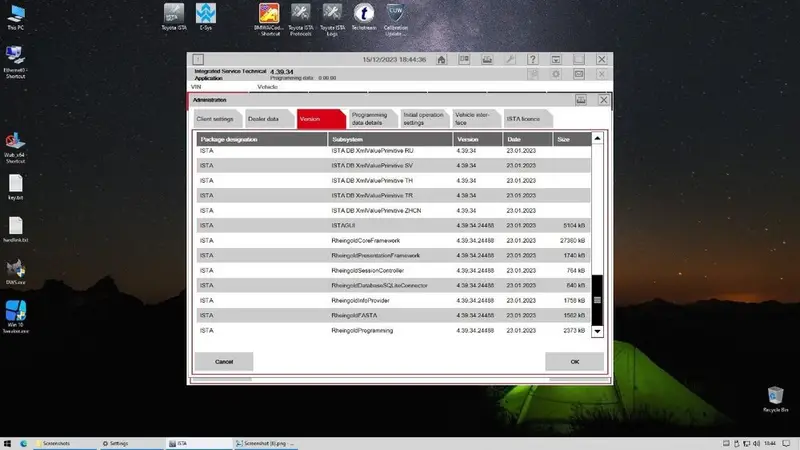The height and width of the screenshot is (450, 800).
Task: Click the Package designation column header
Action: pyautogui.click(x=262, y=139)
